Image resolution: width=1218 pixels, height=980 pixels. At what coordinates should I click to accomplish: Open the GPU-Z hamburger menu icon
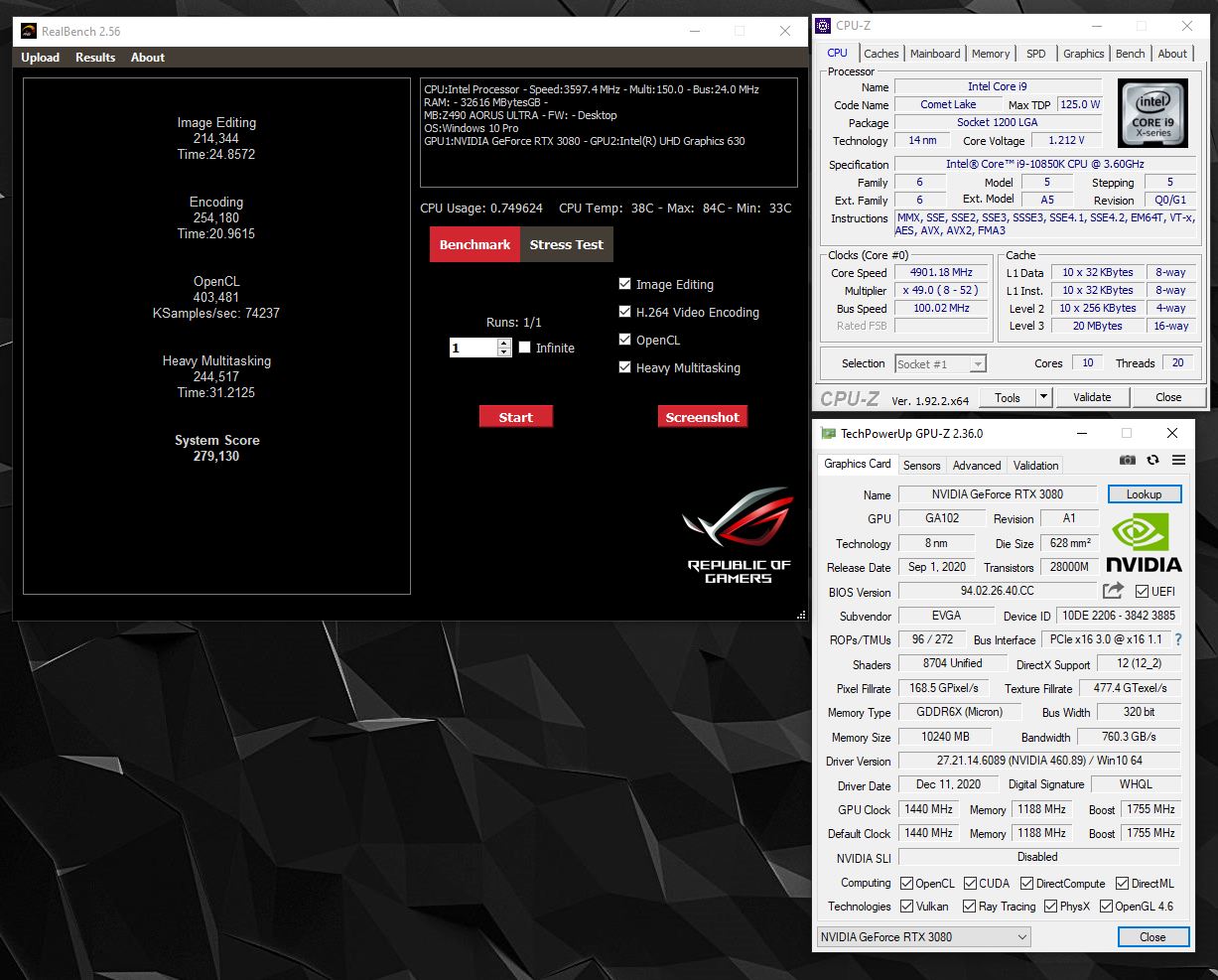click(x=1178, y=461)
